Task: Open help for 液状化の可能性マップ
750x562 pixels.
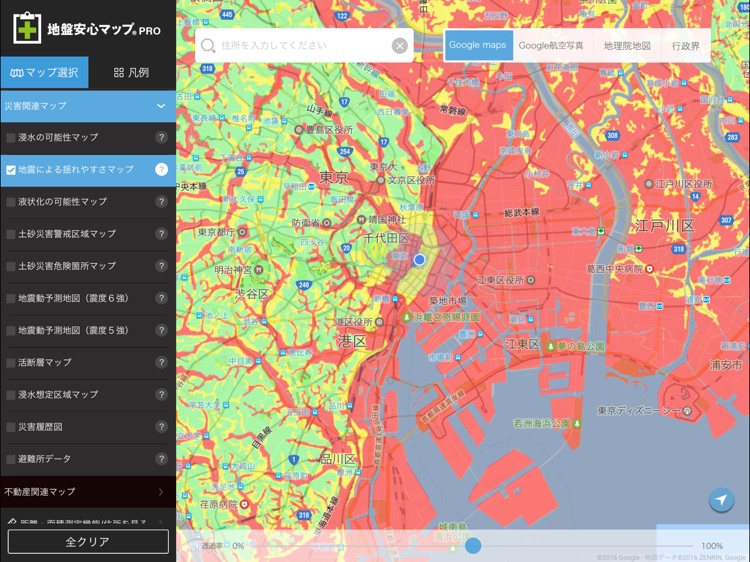Action: (162, 201)
